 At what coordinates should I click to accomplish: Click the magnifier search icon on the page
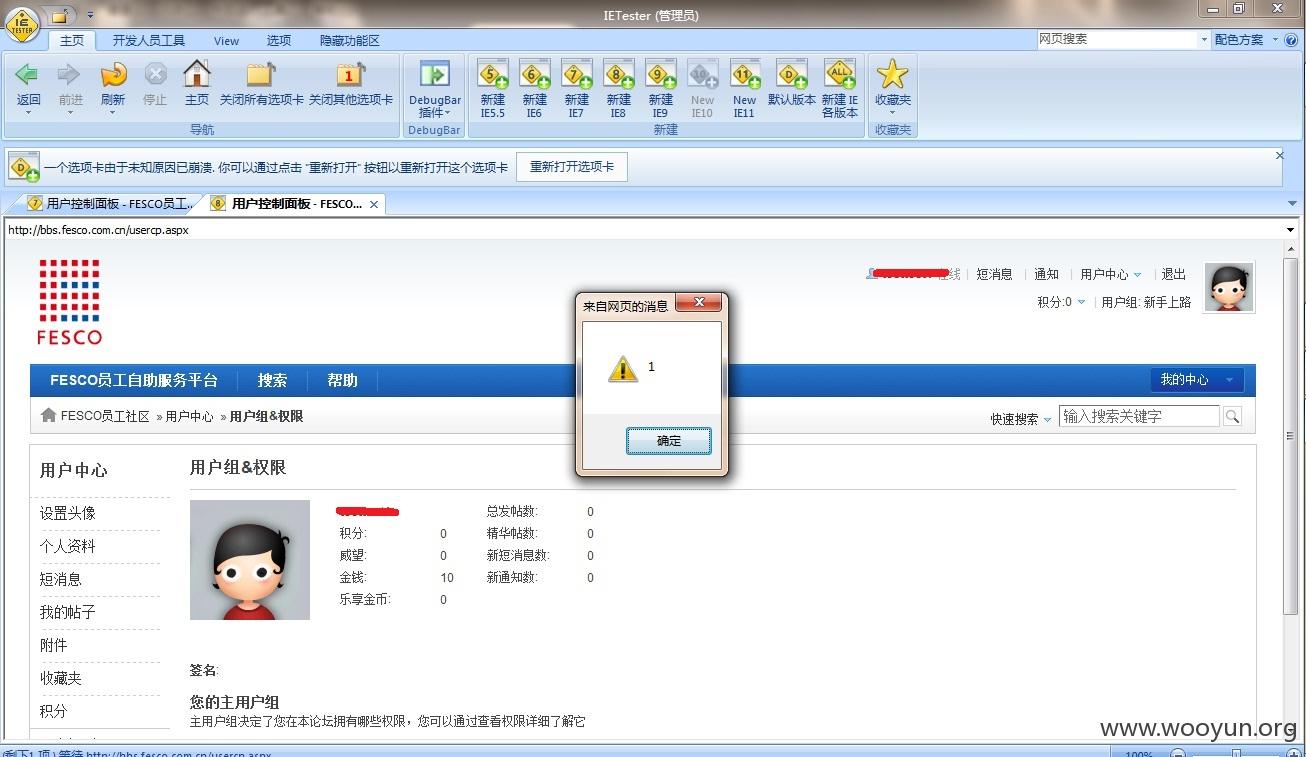point(1232,417)
